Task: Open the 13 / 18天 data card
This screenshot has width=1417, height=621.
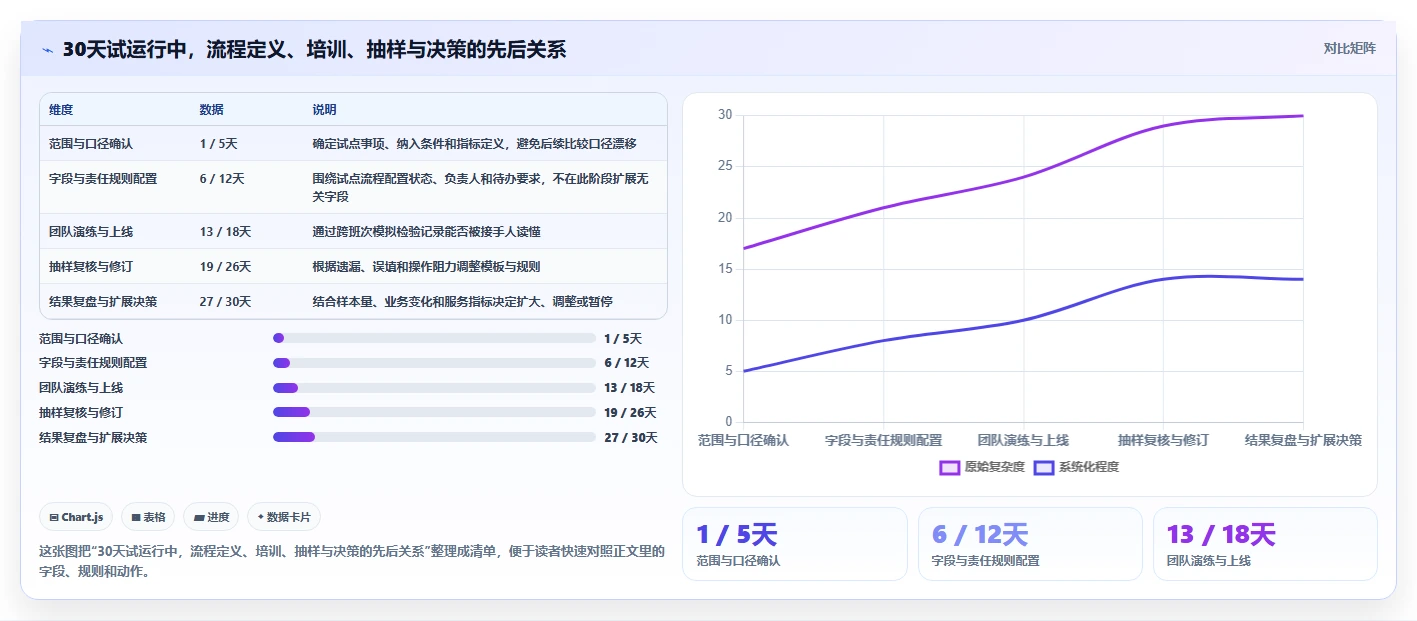Action: [1265, 544]
